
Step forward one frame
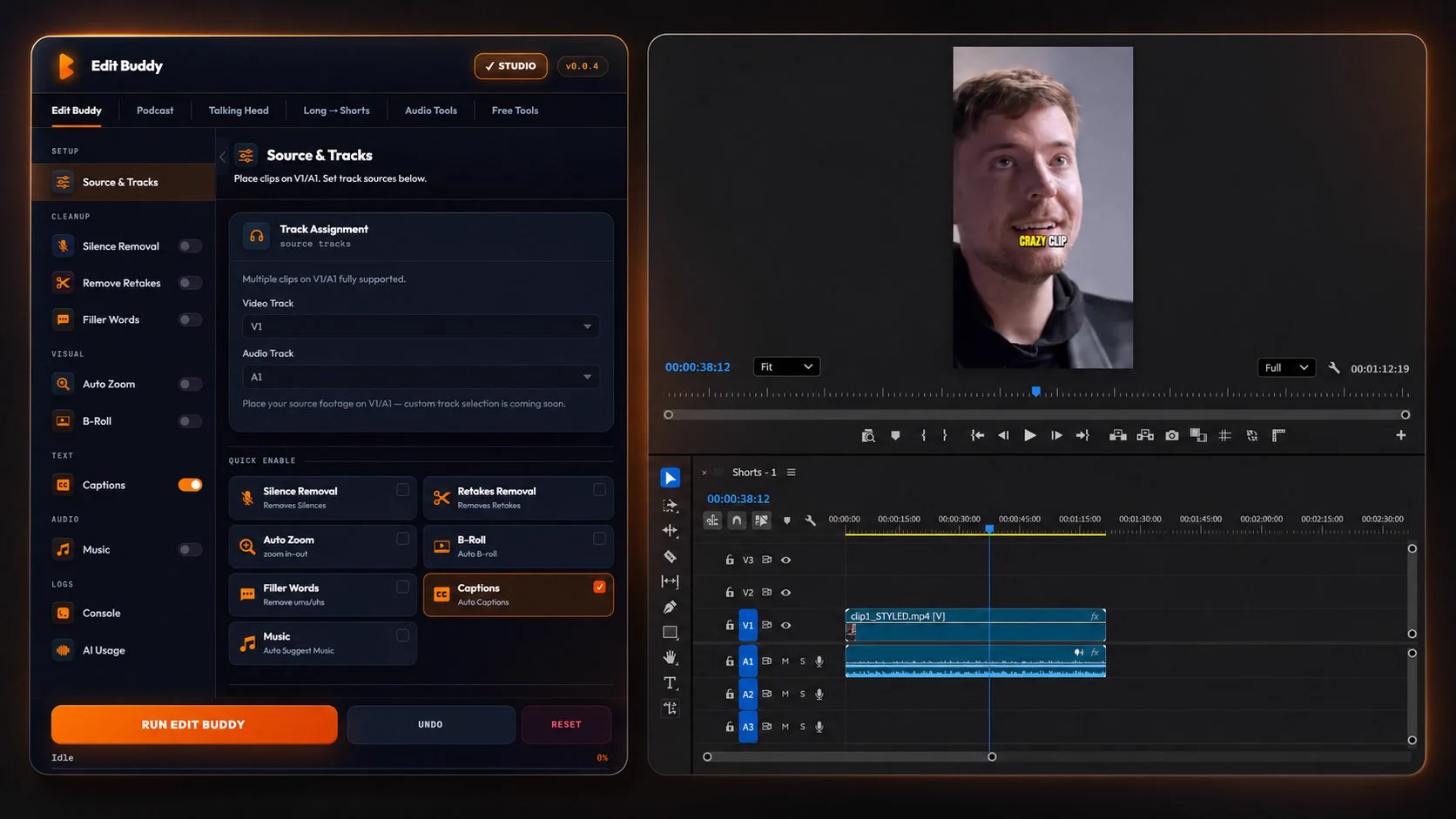pyautogui.click(x=1056, y=435)
